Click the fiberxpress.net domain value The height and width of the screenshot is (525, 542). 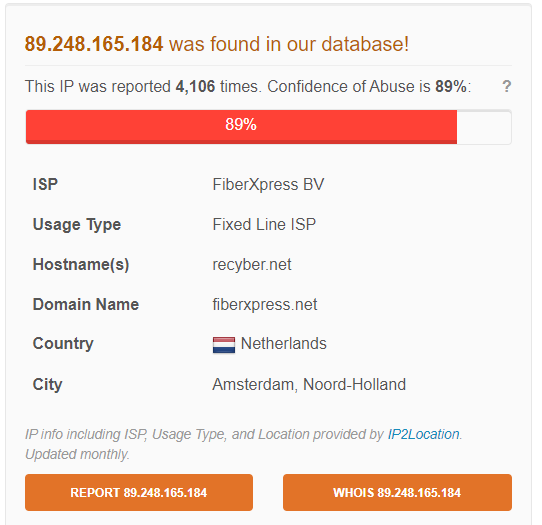click(x=265, y=304)
